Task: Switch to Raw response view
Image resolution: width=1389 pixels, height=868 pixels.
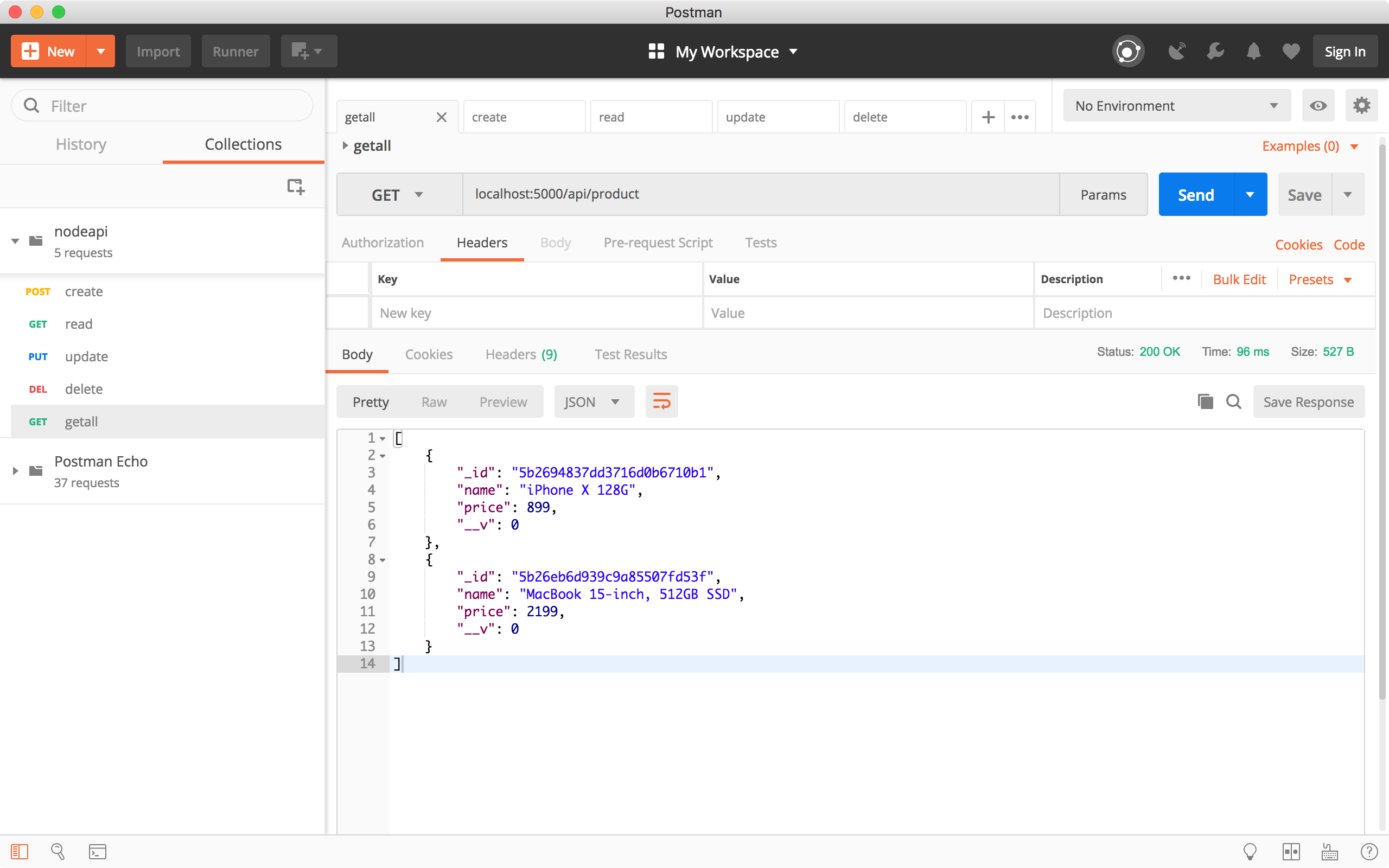Action: click(x=434, y=402)
